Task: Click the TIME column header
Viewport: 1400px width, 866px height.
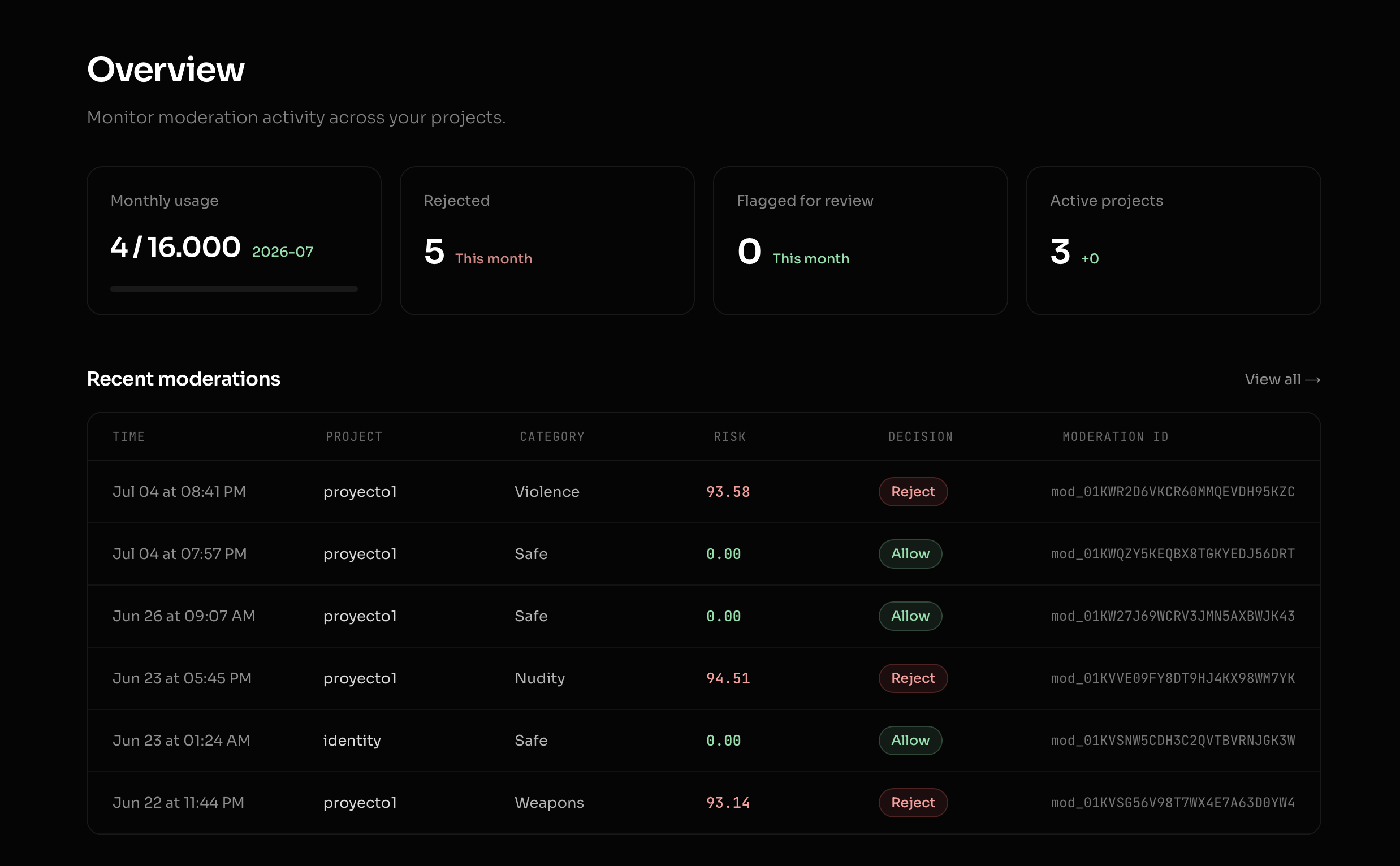Action: (x=128, y=436)
